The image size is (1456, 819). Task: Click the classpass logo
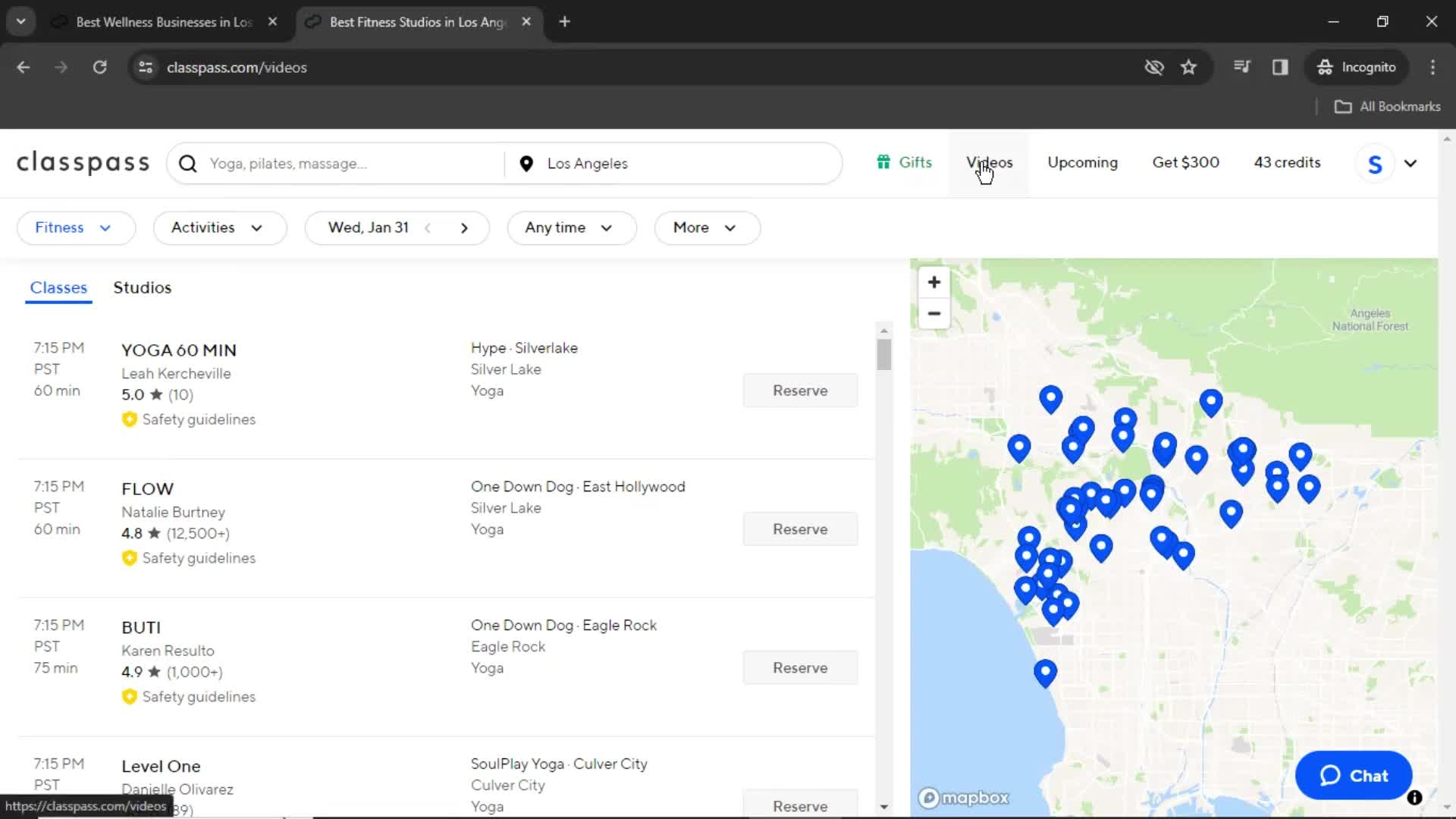coord(83,163)
